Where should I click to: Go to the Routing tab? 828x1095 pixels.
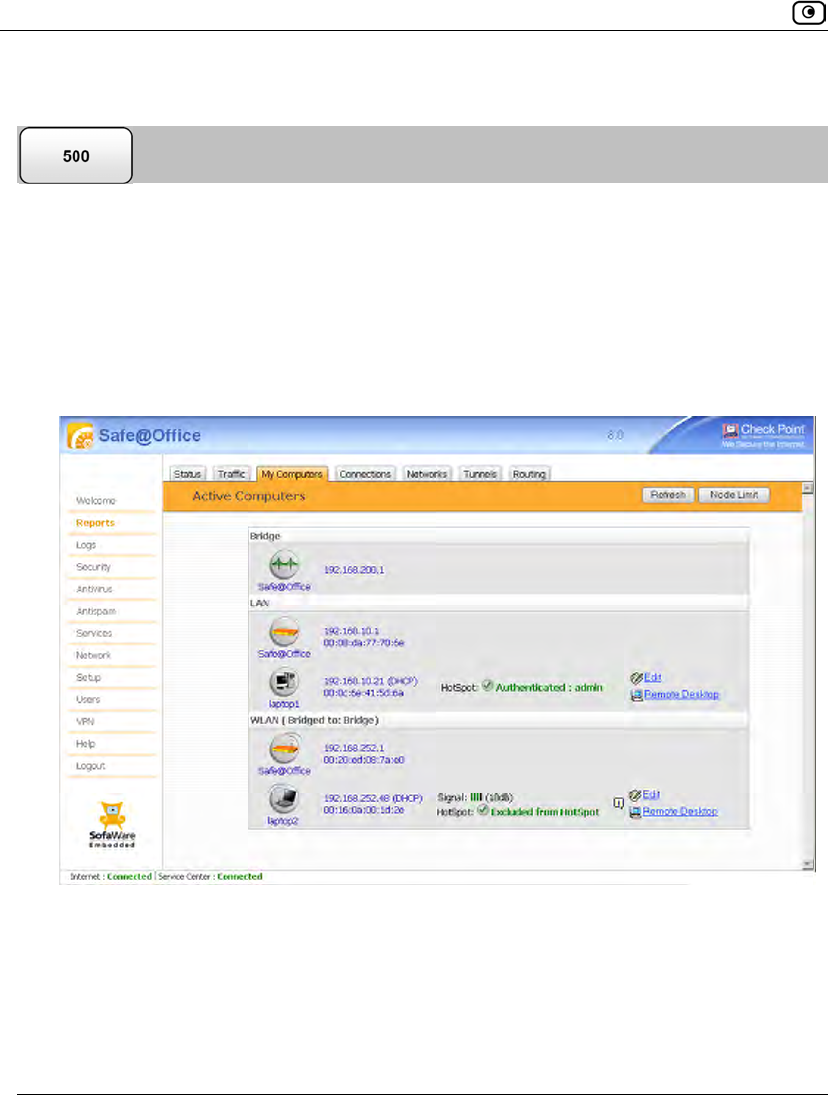coord(529,474)
